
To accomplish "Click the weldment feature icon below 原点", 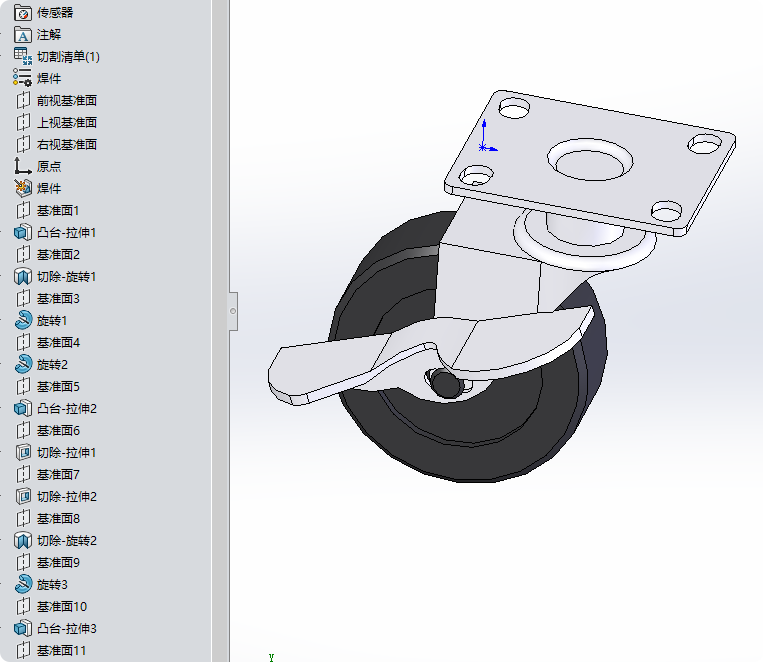I will click(23, 188).
